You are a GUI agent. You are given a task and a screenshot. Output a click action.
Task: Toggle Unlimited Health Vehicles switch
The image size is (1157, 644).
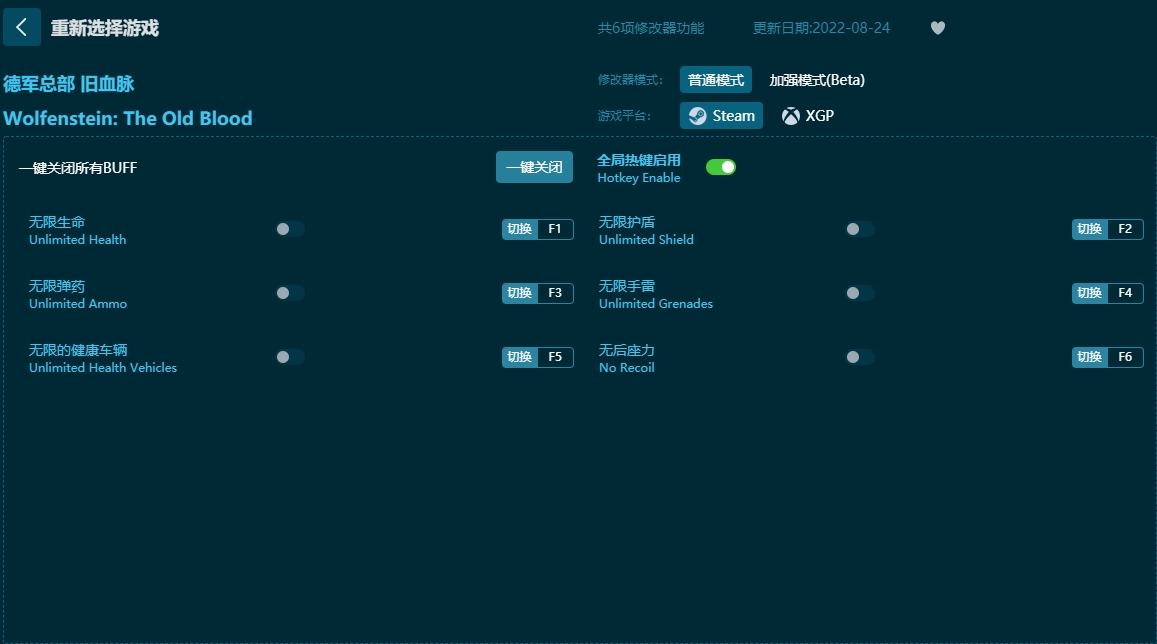click(x=290, y=357)
